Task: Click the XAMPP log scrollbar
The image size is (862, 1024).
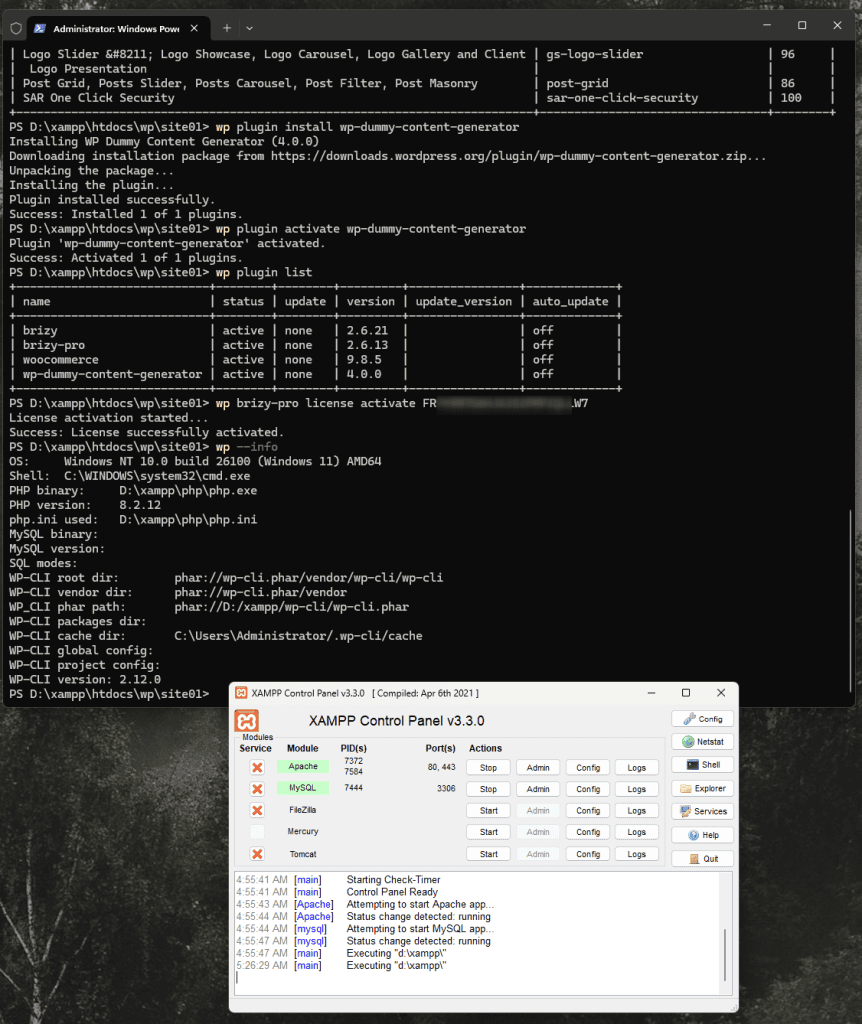Action: tap(725, 954)
